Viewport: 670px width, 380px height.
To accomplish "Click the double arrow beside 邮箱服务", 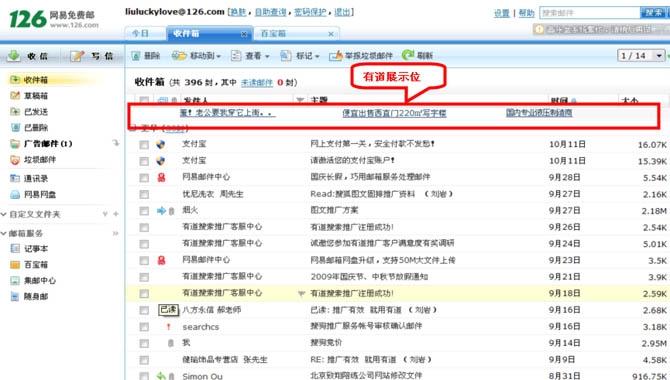I will [115, 233].
